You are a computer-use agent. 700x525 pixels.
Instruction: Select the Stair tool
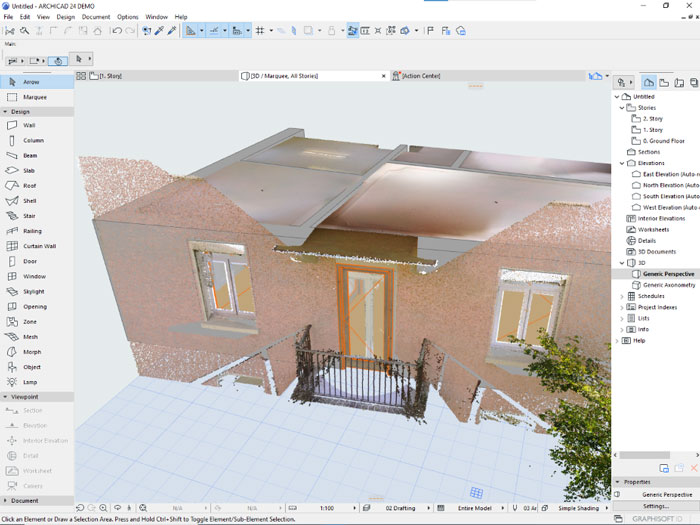pyautogui.click(x=37, y=216)
